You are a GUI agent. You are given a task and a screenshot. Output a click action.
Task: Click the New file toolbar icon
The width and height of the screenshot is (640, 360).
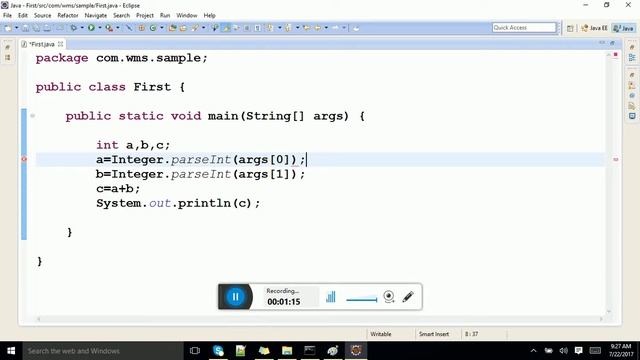[x=8, y=28]
